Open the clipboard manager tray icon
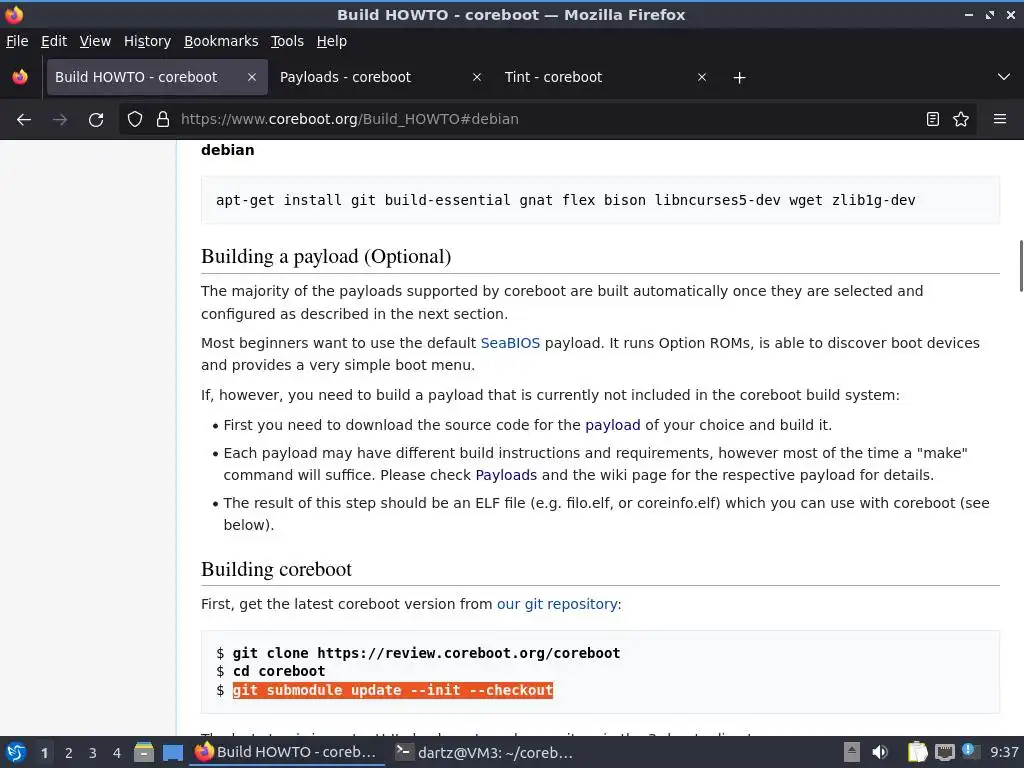Image resolution: width=1024 pixels, height=768 pixels. point(917,752)
